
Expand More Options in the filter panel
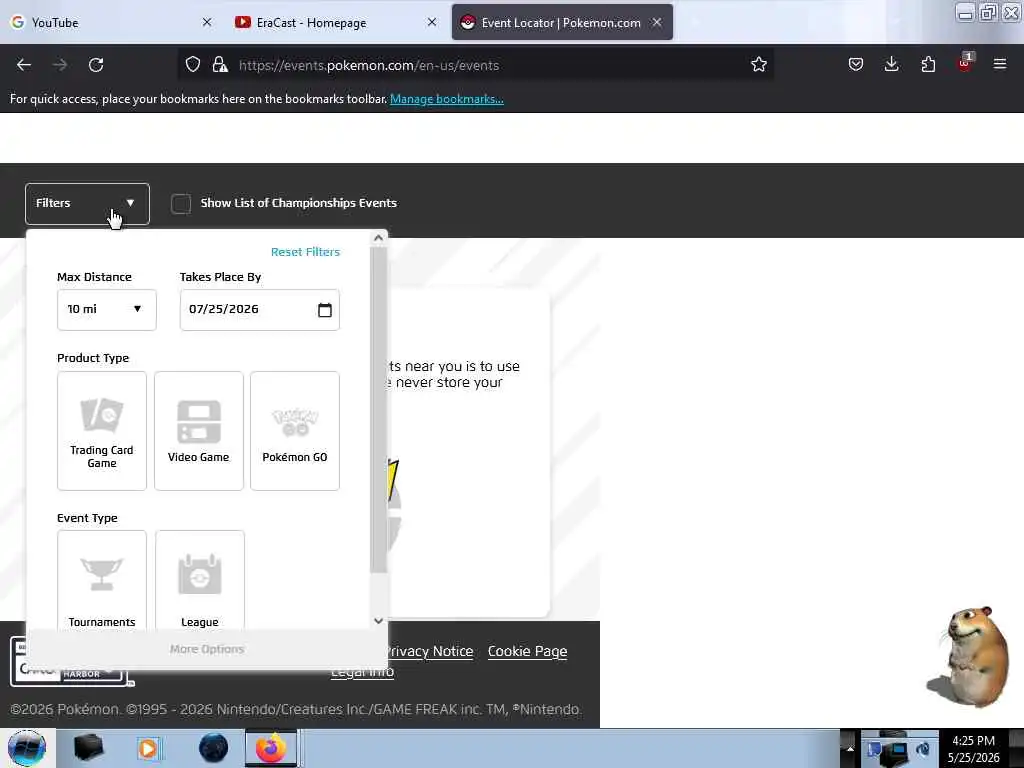207,649
